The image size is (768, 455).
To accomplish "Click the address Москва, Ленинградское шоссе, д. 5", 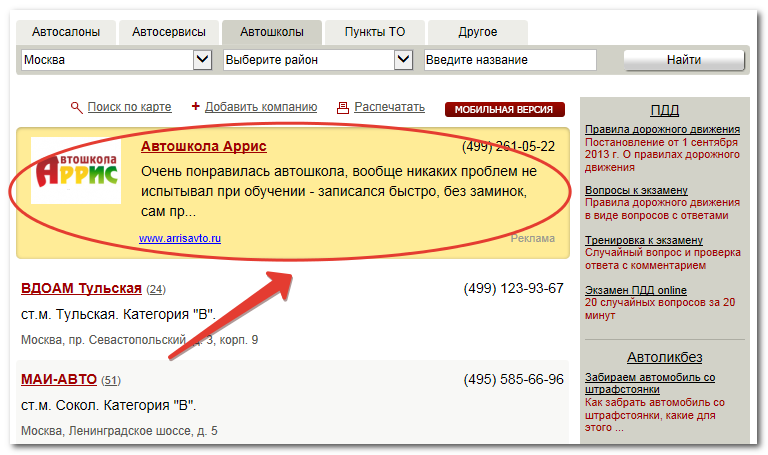I will click(x=119, y=431).
